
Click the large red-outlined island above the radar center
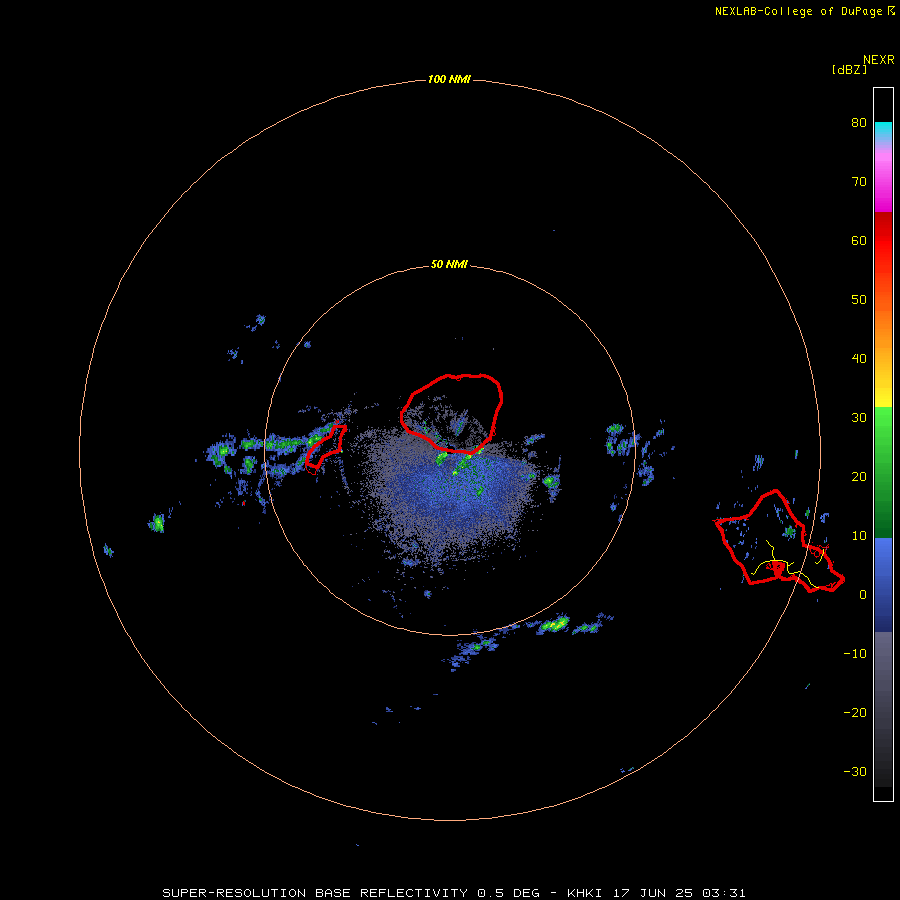[452, 413]
